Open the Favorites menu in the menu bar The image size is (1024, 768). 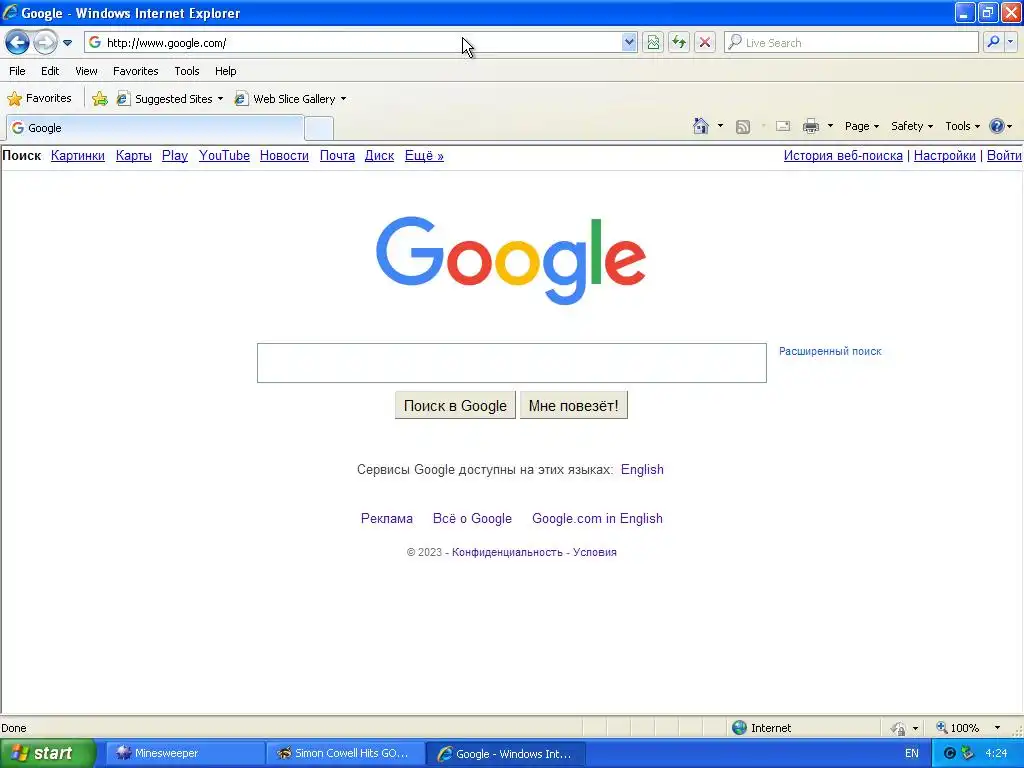[135, 71]
